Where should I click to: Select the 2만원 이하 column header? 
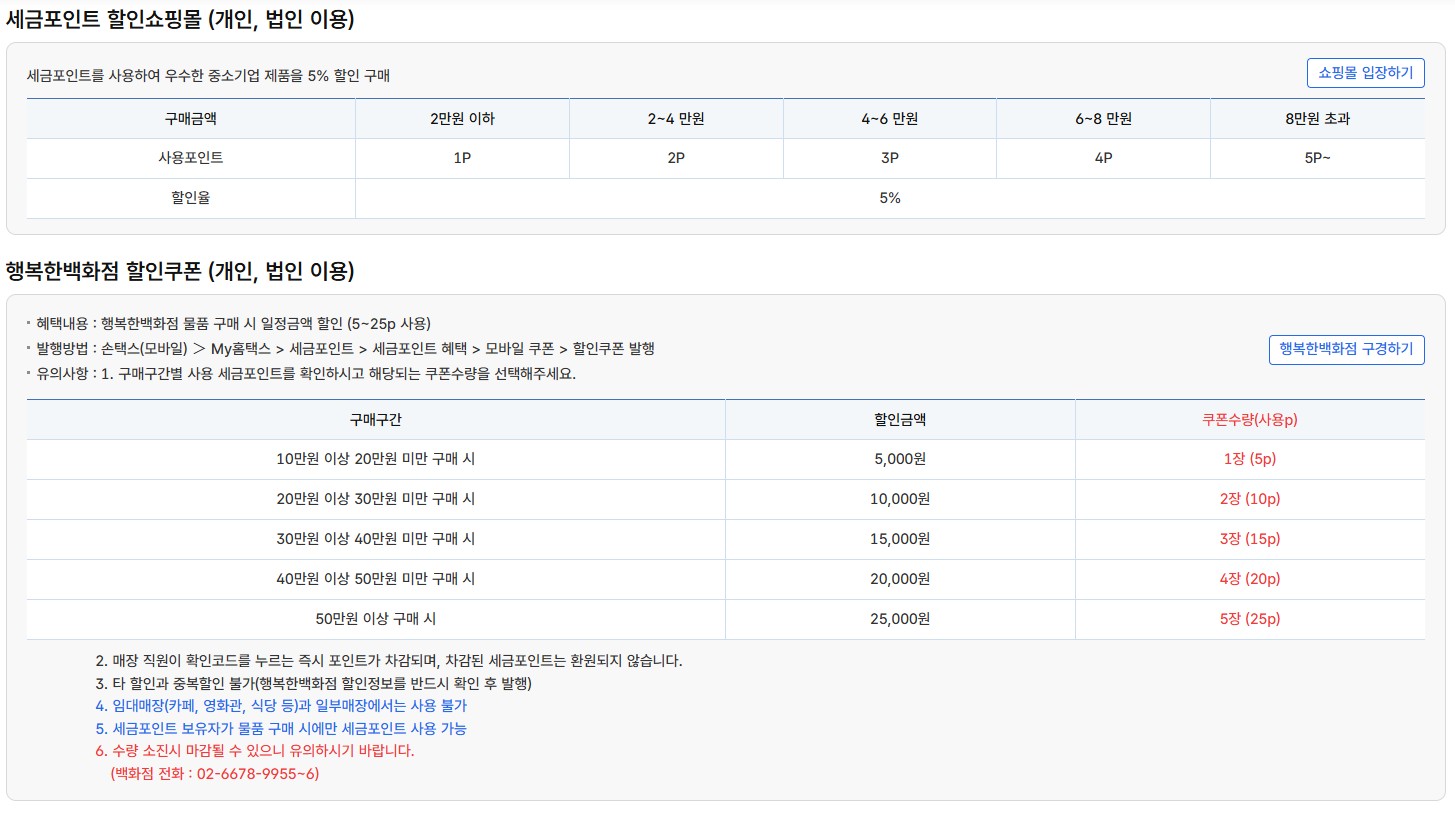click(462, 118)
